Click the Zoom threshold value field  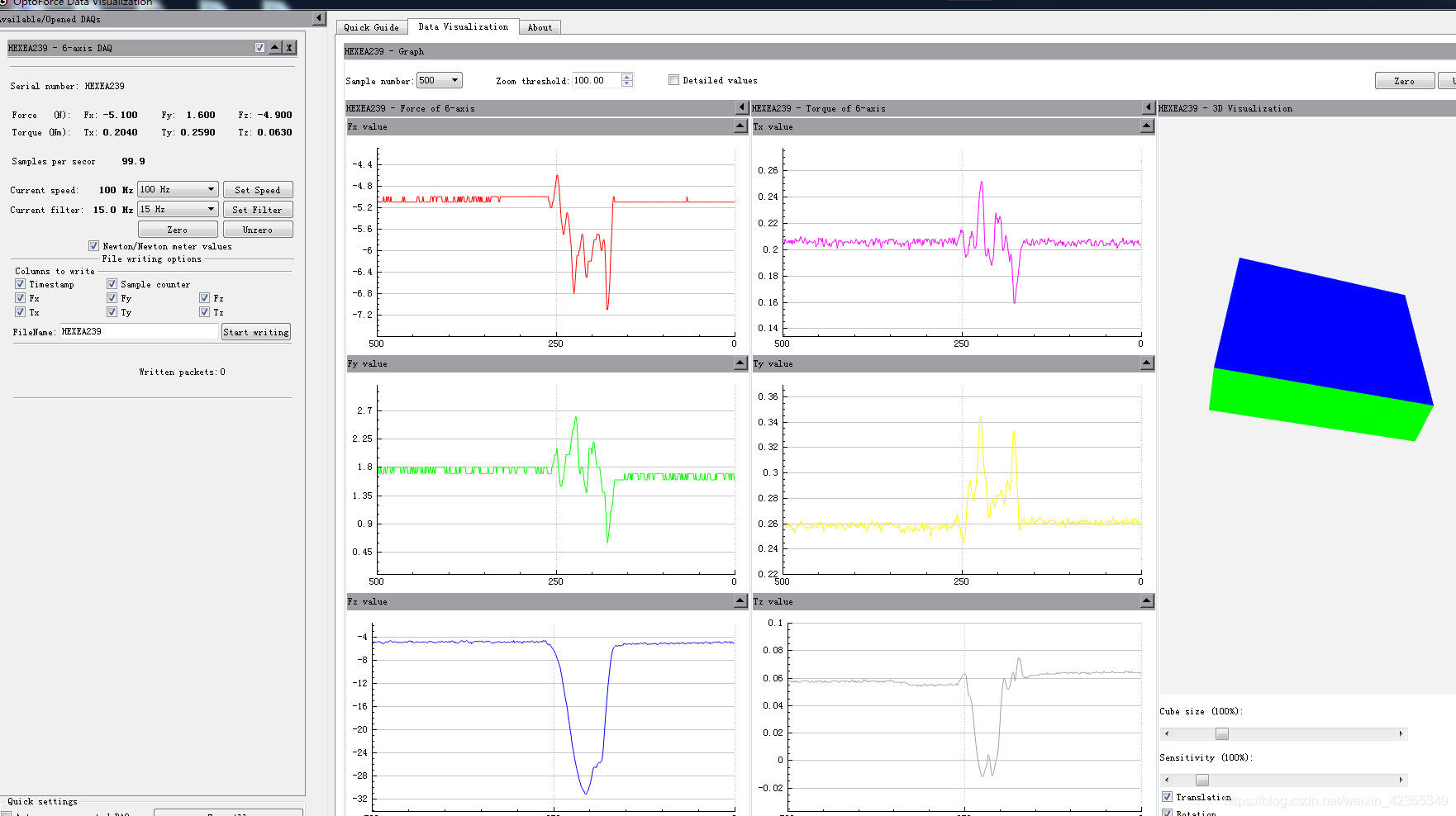pos(597,80)
